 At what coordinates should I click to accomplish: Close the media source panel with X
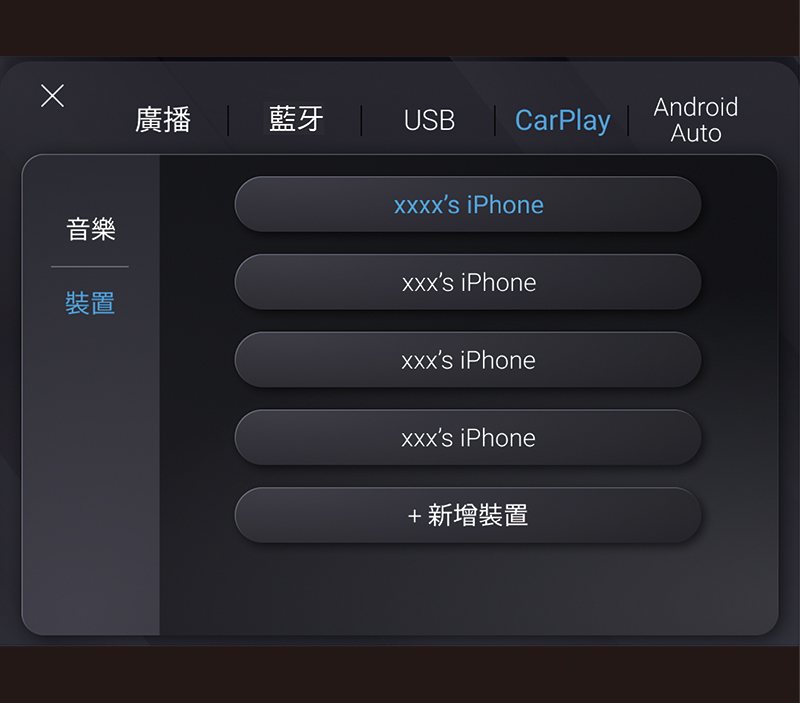coord(53,96)
